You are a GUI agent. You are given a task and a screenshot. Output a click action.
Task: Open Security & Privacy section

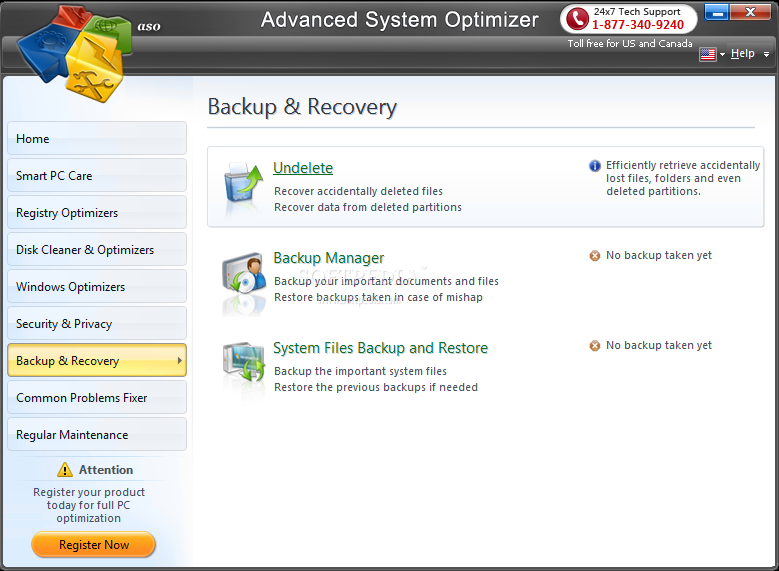(97, 324)
